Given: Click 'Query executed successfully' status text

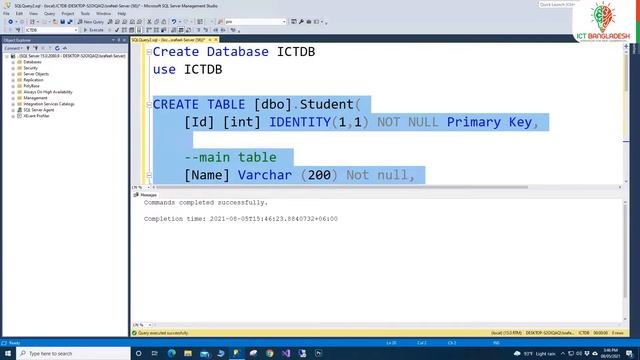Looking at the screenshot, I should 163,333.
